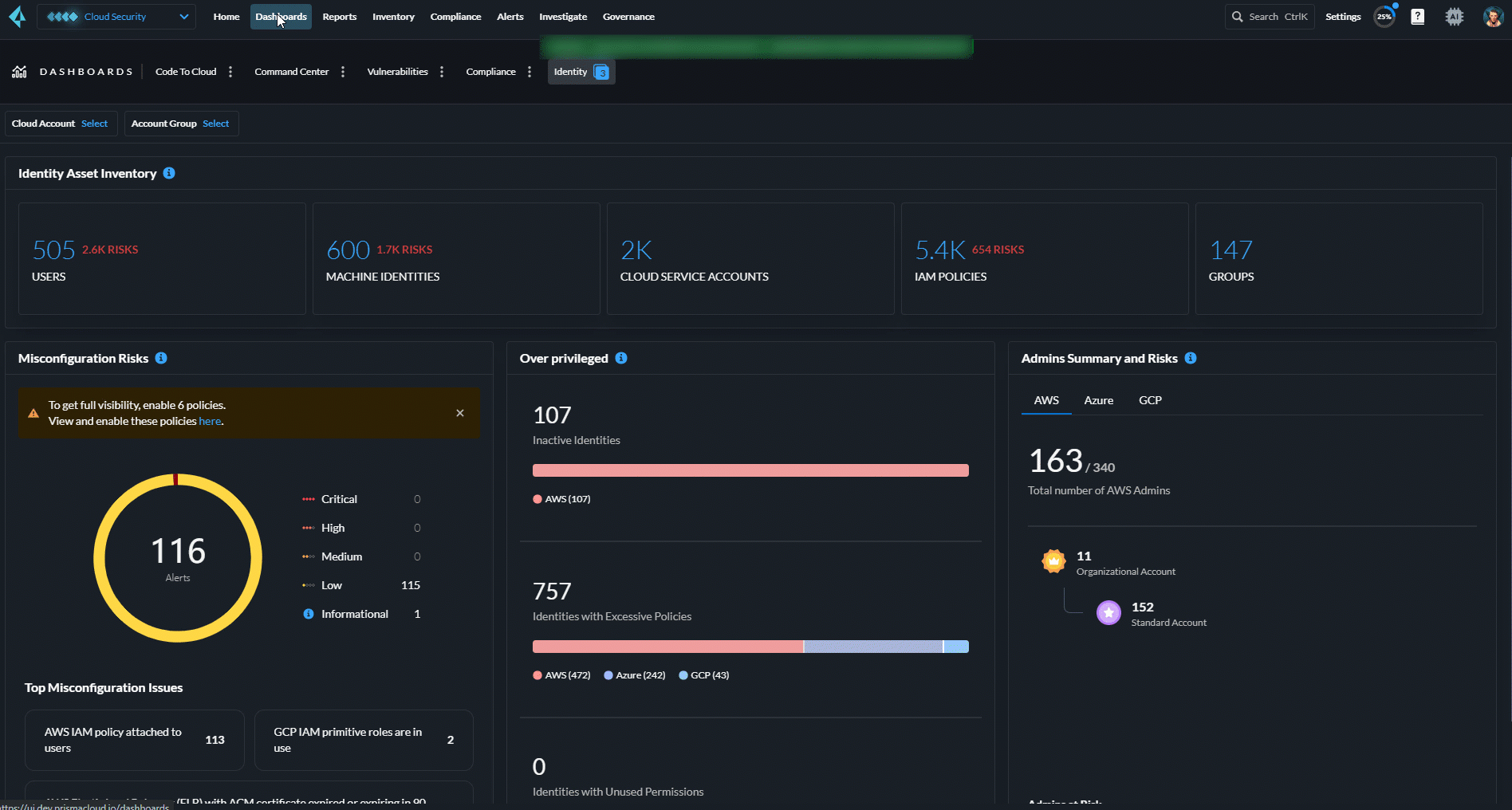Open the AI assistant icon
The height and width of the screenshot is (810, 1512).
point(1455,17)
